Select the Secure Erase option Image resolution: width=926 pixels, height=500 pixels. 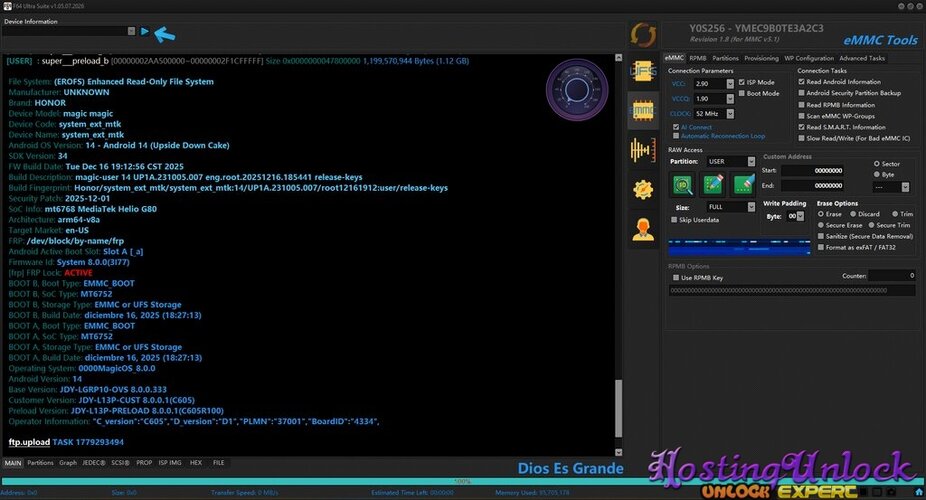(x=821, y=225)
